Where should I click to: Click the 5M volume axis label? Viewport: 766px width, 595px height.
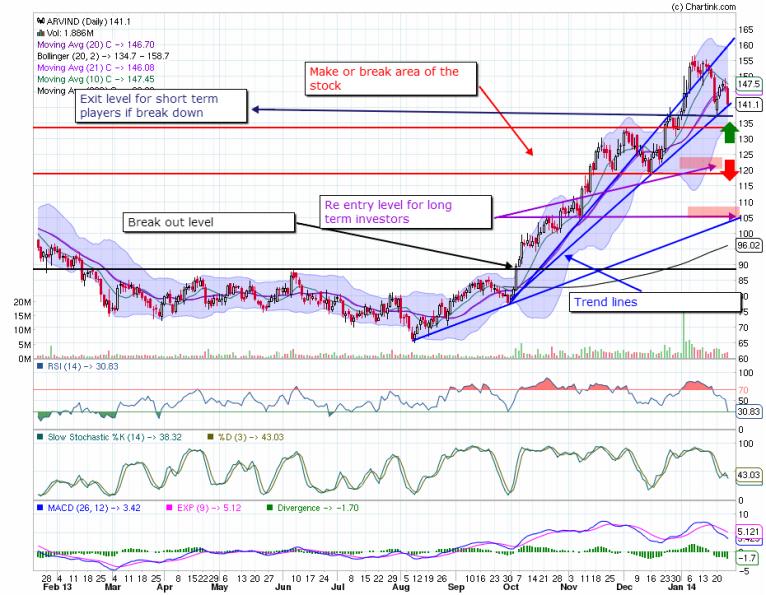[x=25, y=345]
